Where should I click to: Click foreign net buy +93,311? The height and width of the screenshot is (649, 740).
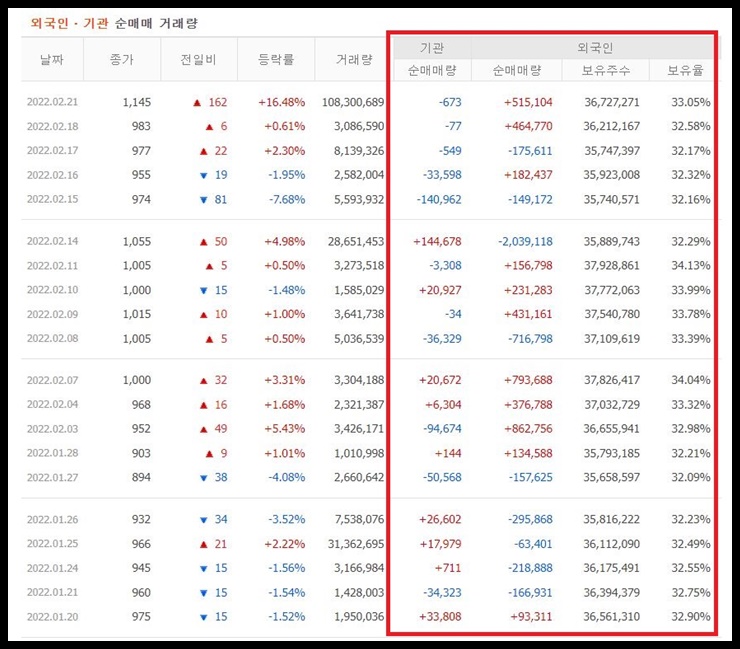coord(531,617)
